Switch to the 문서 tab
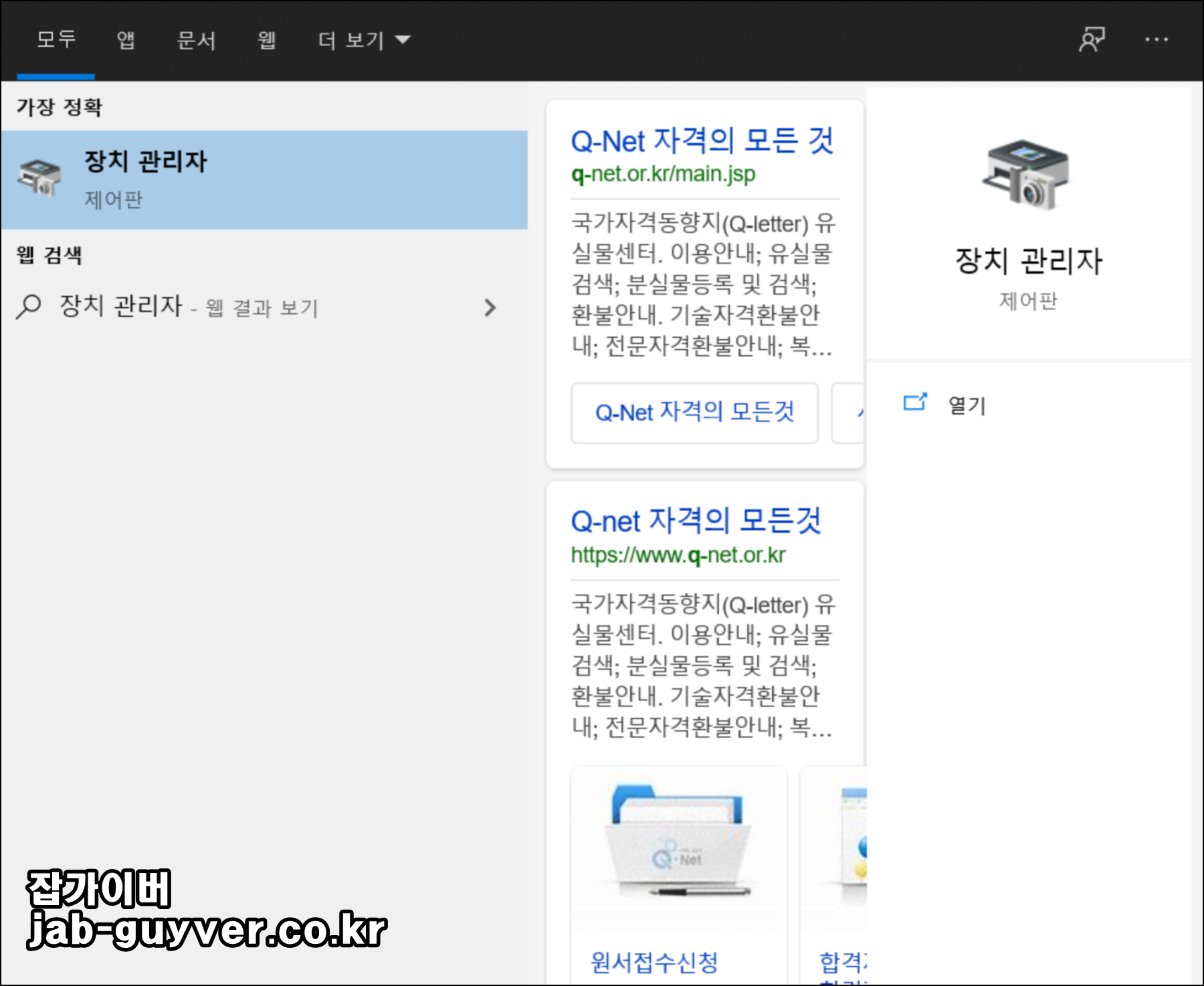This screenshot has height=986, width=1204. coord(196,40)
